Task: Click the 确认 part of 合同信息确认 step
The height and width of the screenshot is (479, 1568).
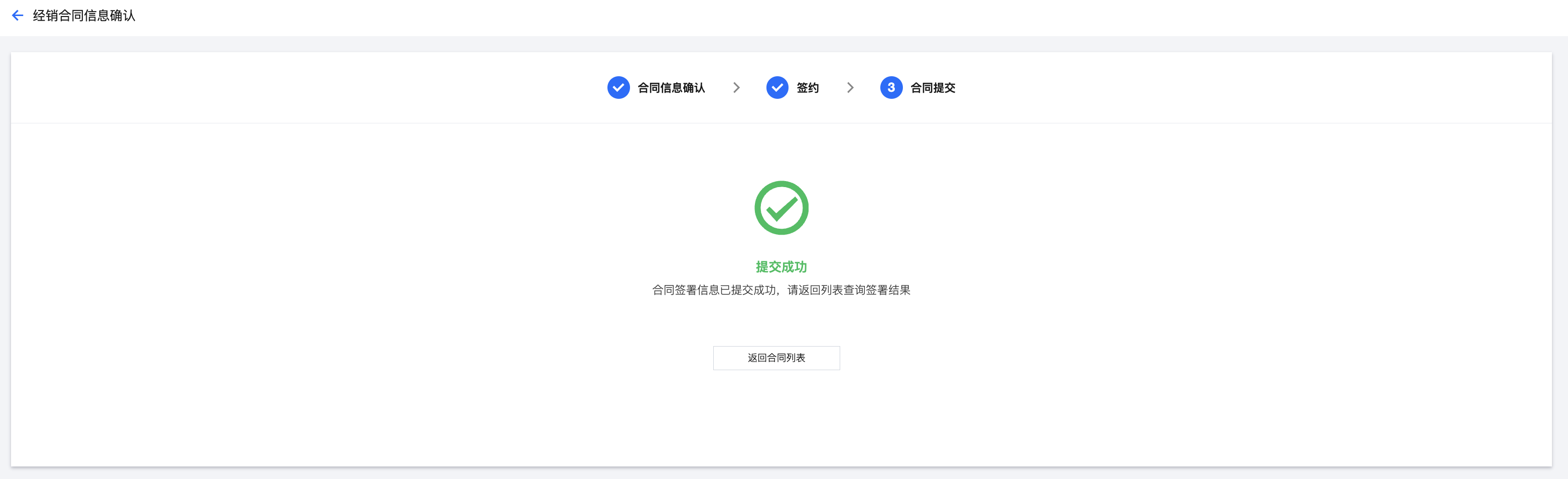Action: 694,88
